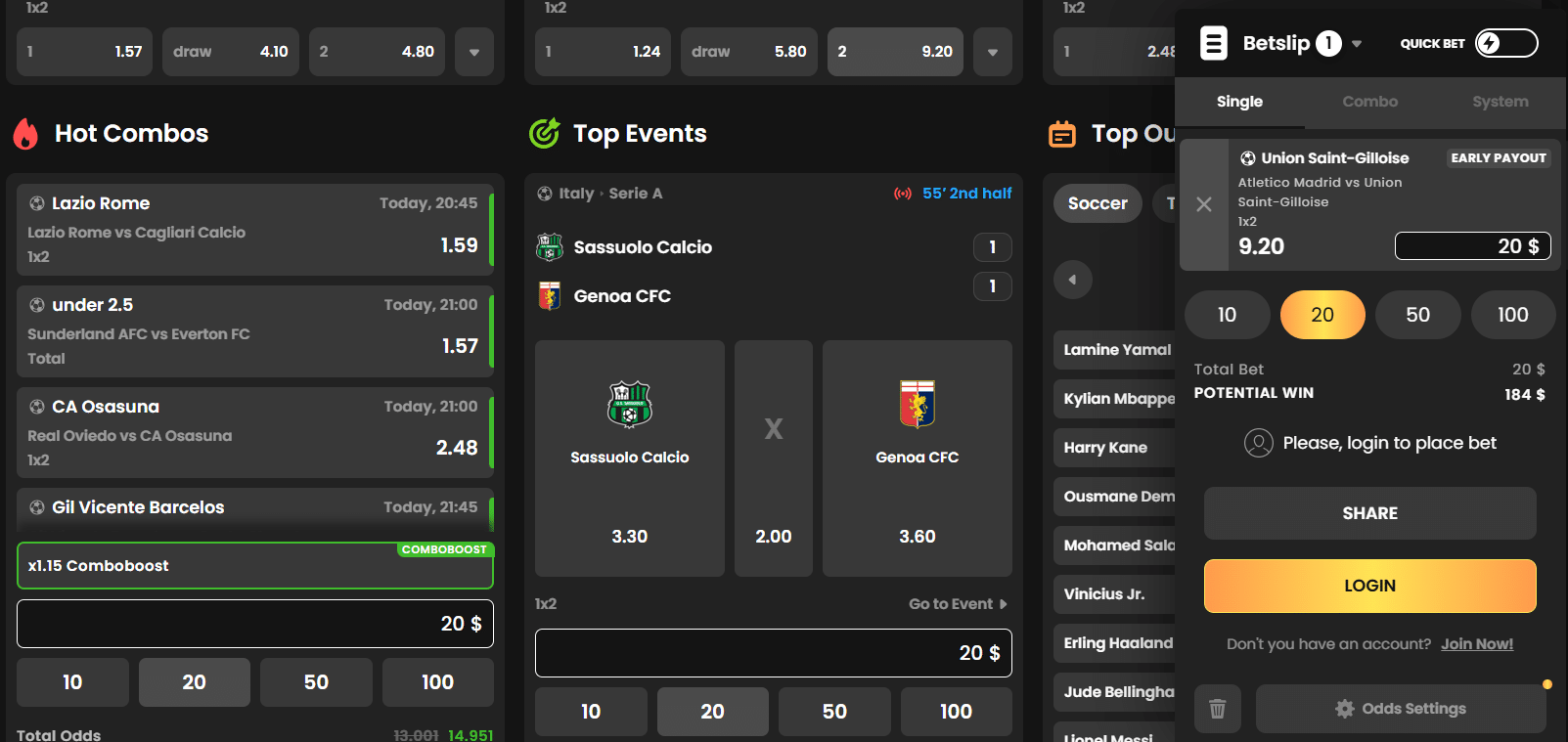Viewport: 1568px width, 742px height.
Task: Click the left arrow in Top Outrights
Action: tap(1073, 280)
